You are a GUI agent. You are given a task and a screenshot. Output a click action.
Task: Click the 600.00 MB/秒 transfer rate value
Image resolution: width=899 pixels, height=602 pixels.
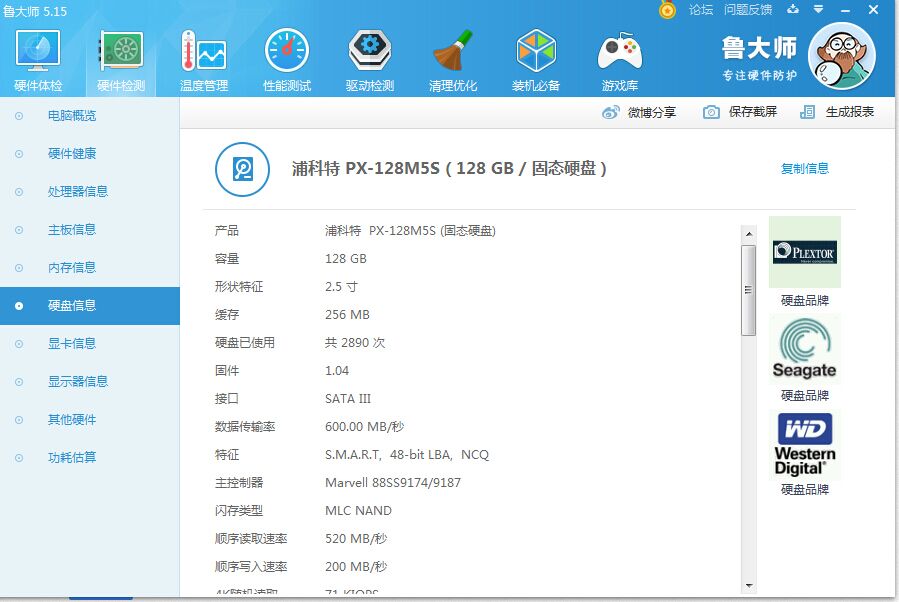365,427
